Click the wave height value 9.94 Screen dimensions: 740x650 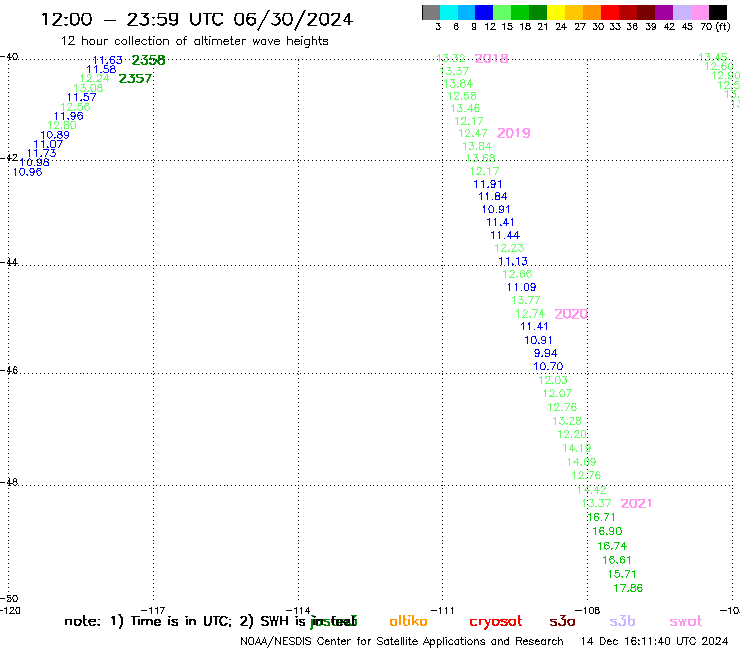(x=546, y=353)
